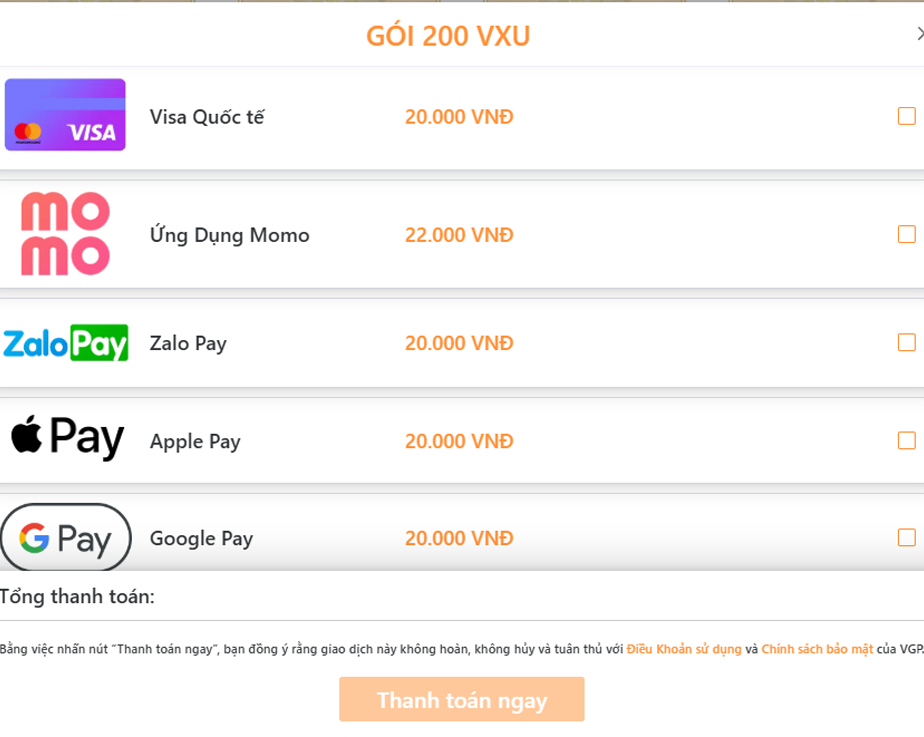Close the GÓI 200 VXU dialog

(919, 34)
